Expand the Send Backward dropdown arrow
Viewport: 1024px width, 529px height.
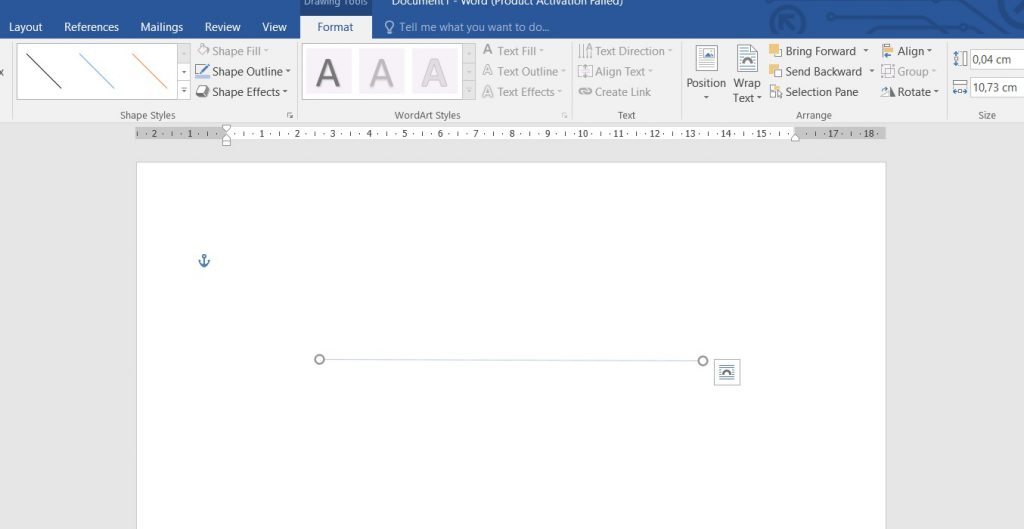tap(871, 71)
